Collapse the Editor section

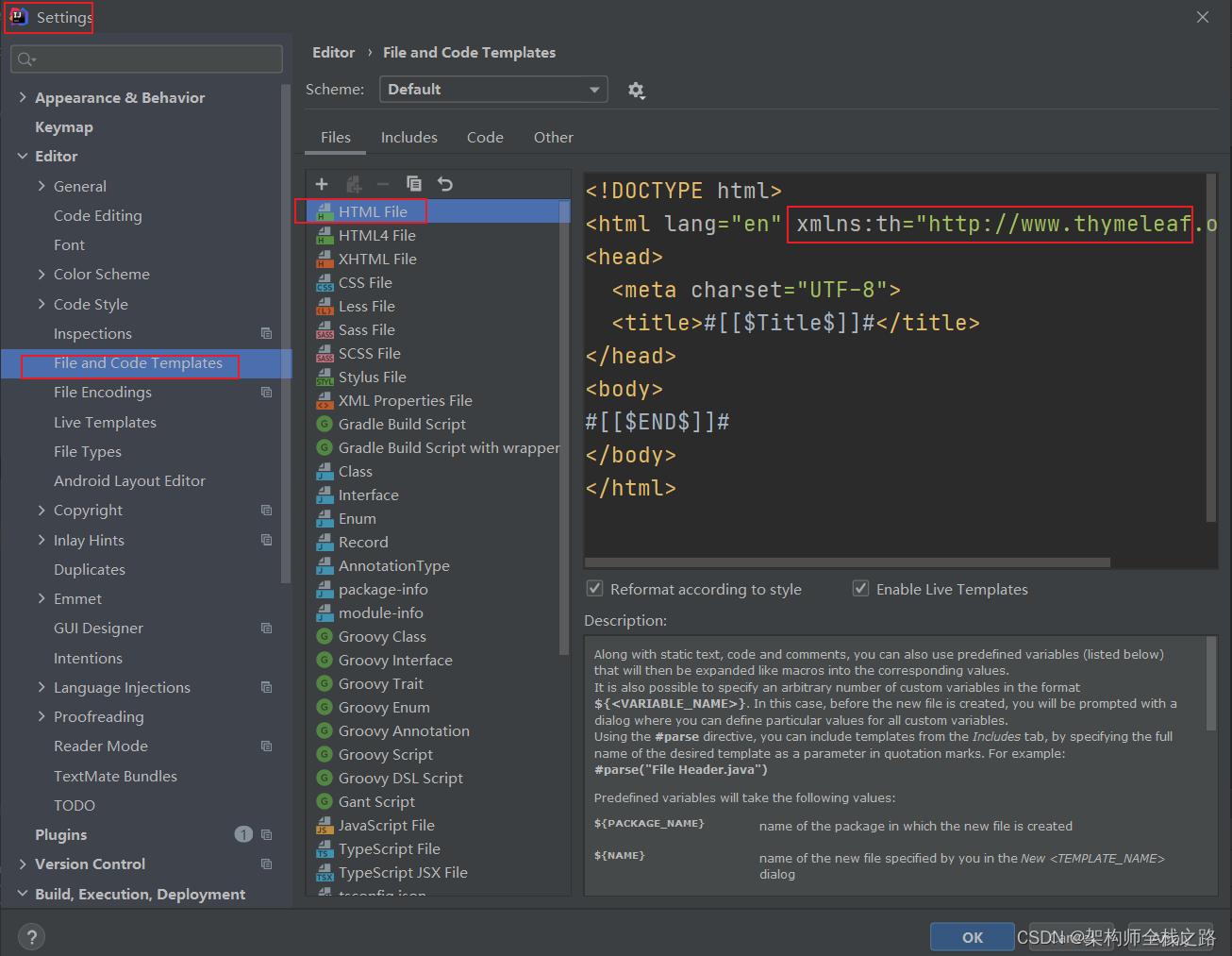23,156
